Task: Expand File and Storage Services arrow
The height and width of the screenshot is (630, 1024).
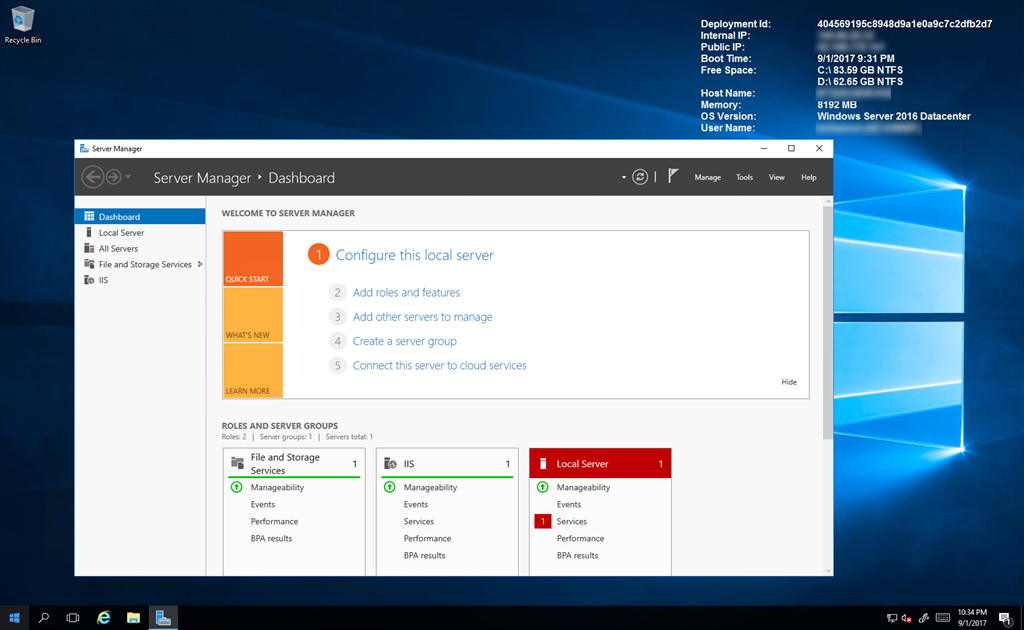Action: 200,264
